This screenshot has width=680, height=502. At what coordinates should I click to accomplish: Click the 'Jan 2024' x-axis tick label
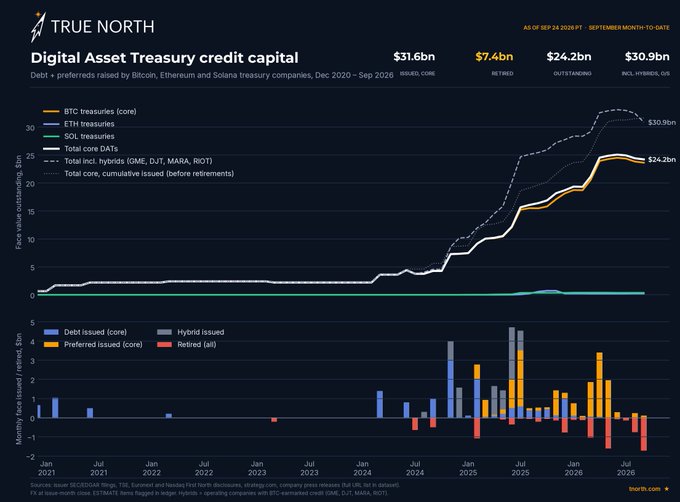[362, 468]
